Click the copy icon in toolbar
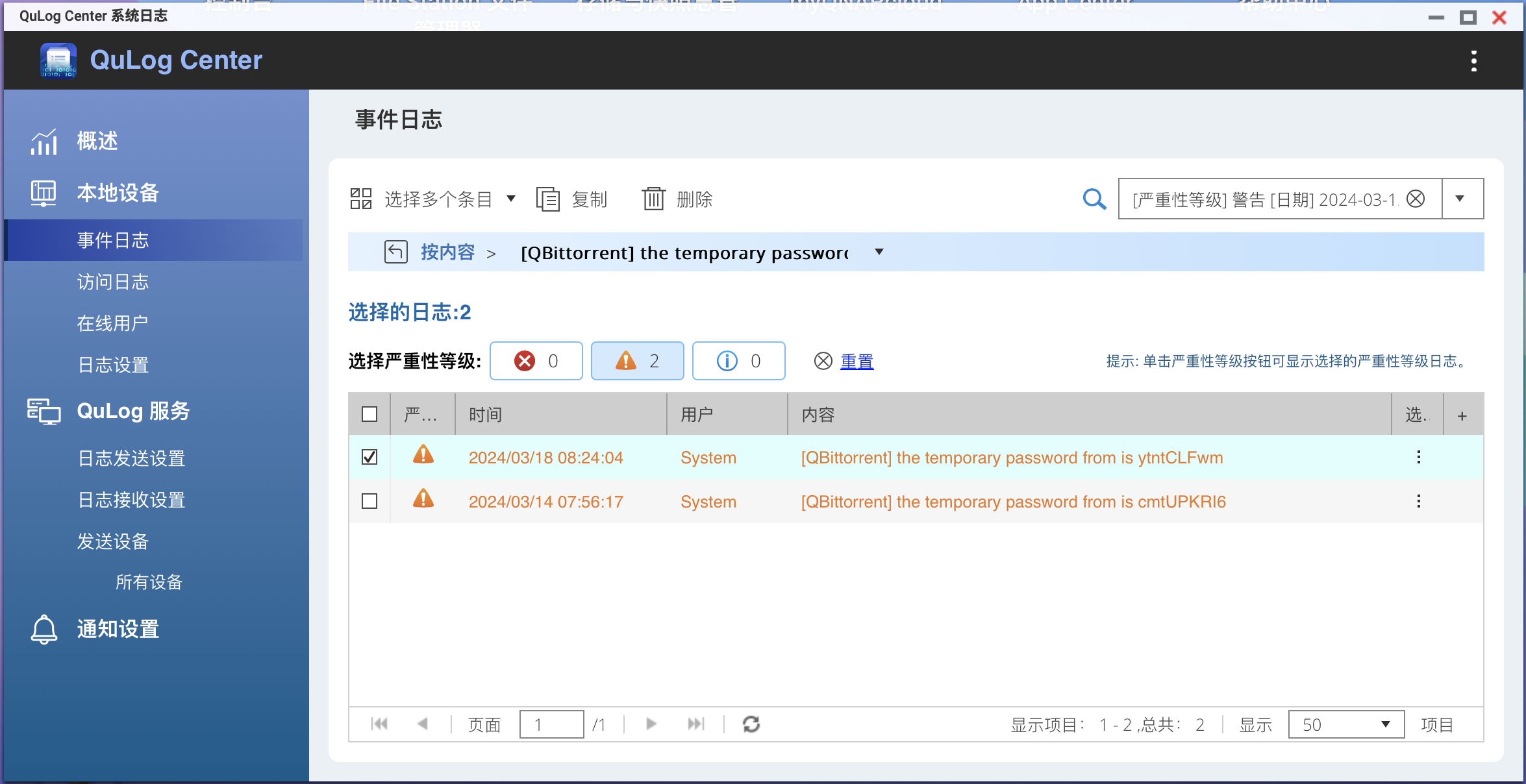Viewport: 1526px width, 784px height. point(548,199)
